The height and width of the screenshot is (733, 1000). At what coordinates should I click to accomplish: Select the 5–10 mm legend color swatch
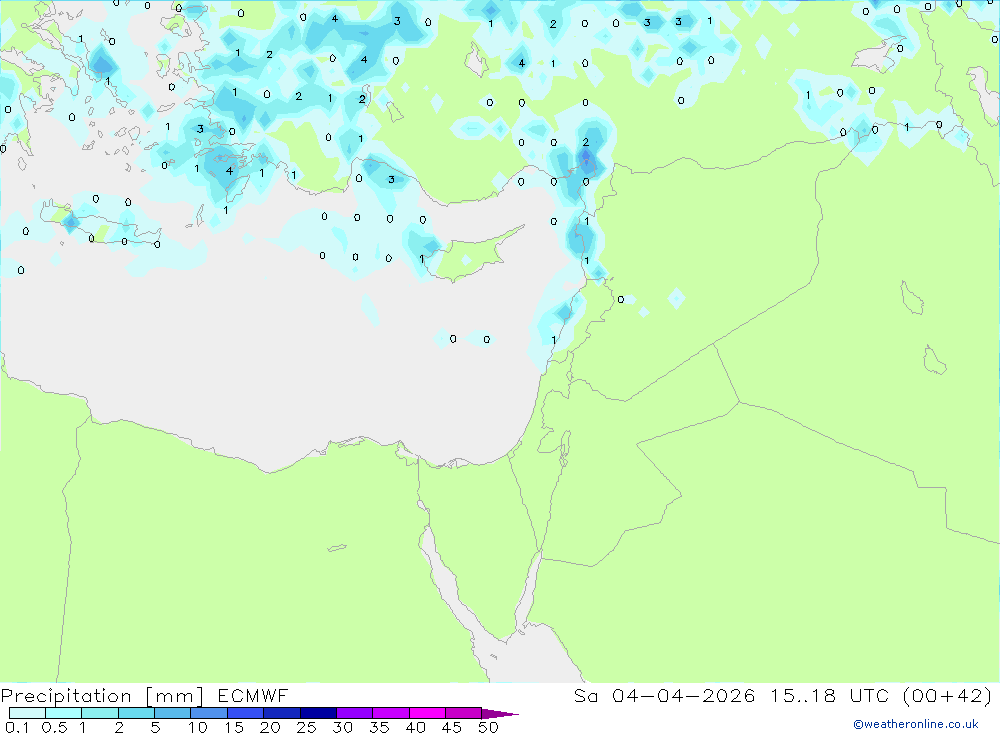pyautogui.click(x=172, y=713)
